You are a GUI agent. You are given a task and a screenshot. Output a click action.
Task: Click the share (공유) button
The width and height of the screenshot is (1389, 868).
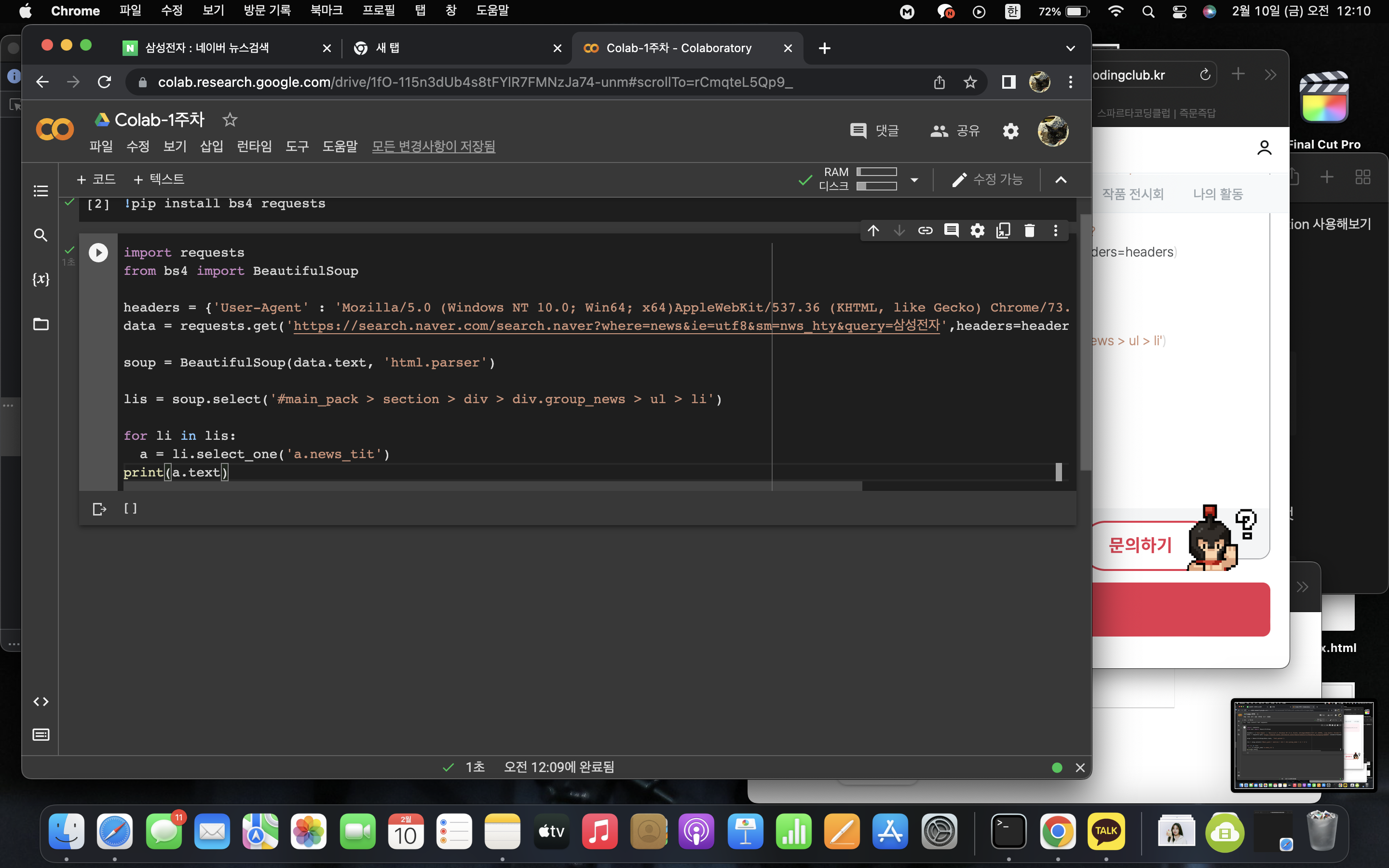954,131
